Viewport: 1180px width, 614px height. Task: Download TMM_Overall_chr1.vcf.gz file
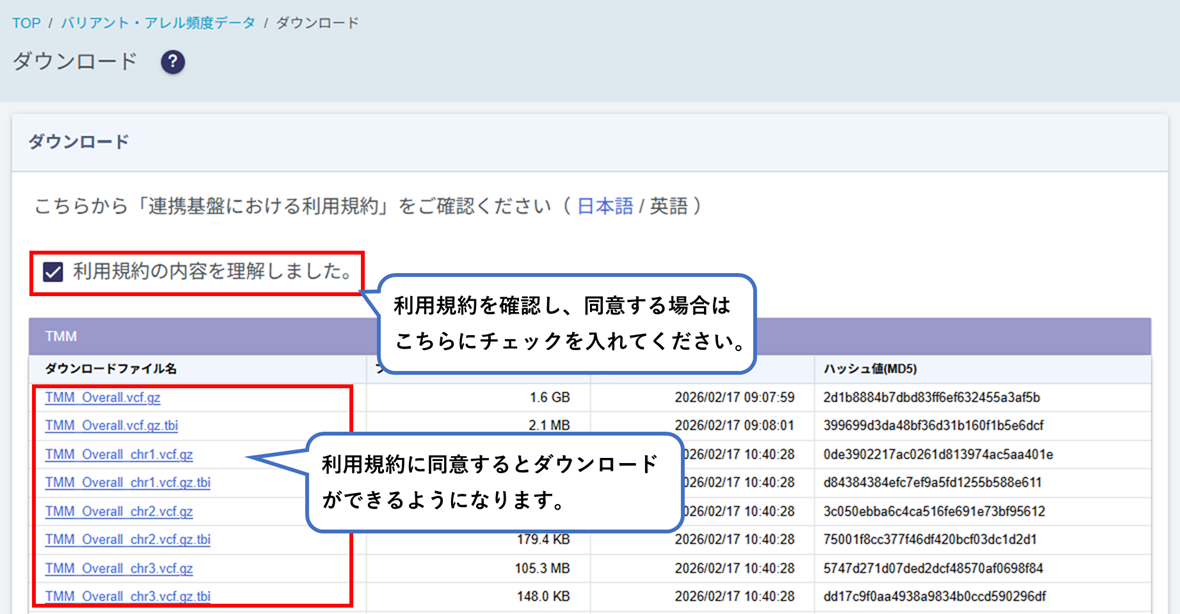point(119,455)
